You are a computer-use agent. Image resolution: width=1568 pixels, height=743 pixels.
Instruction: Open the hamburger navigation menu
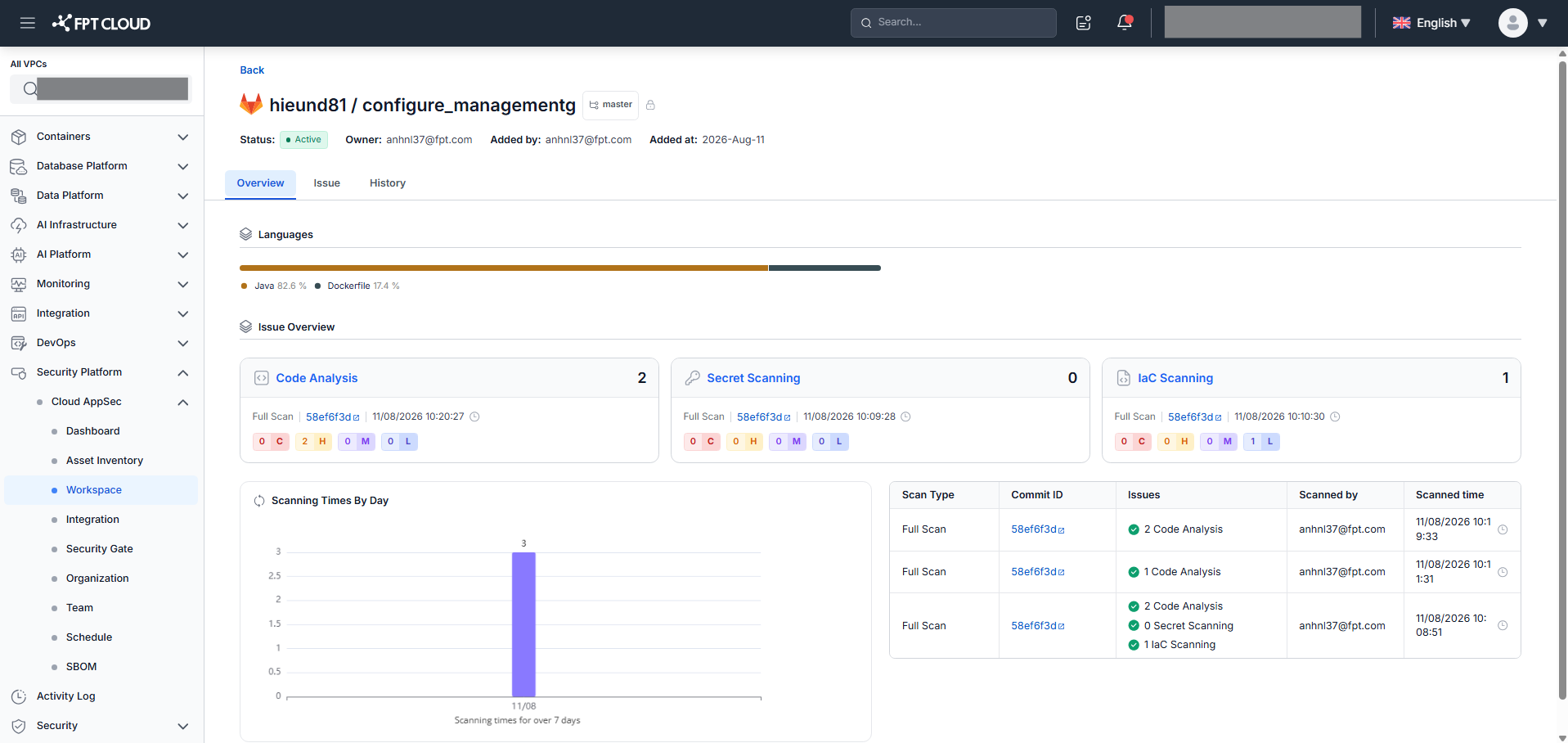coord(28,23)
